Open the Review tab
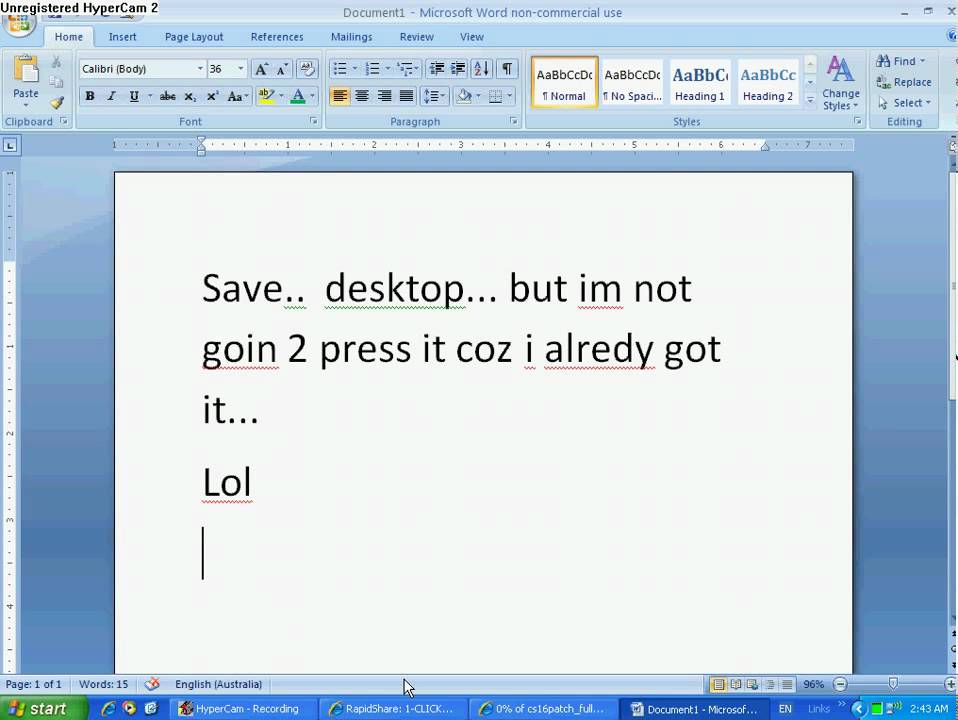Viewport: 958px width, 720px height. pos(416,37)
